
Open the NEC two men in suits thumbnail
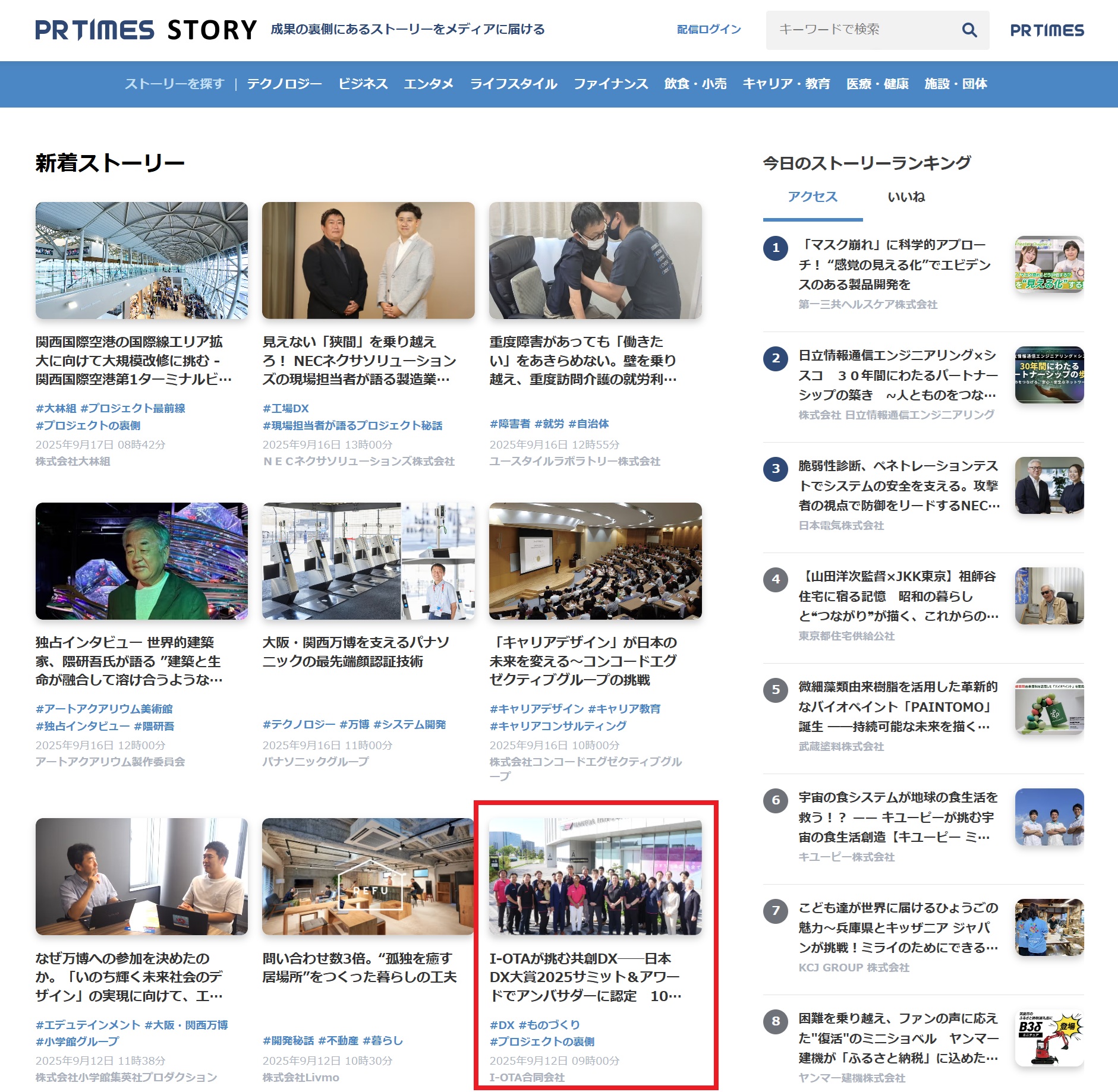[x=369, y=260]
